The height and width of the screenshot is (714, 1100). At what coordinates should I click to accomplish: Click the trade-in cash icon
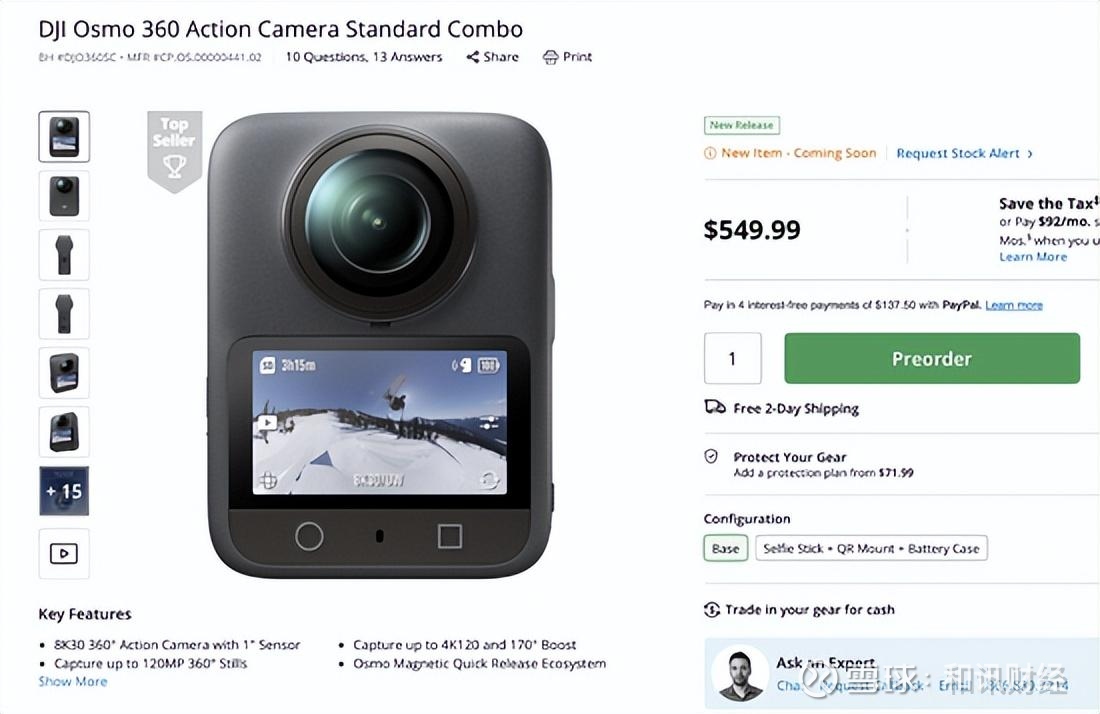tap(712, 609)
